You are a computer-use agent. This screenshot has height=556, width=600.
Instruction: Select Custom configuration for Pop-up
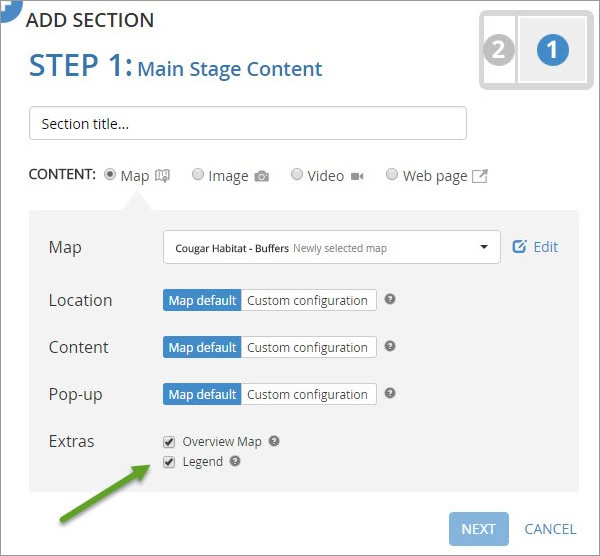308,394
